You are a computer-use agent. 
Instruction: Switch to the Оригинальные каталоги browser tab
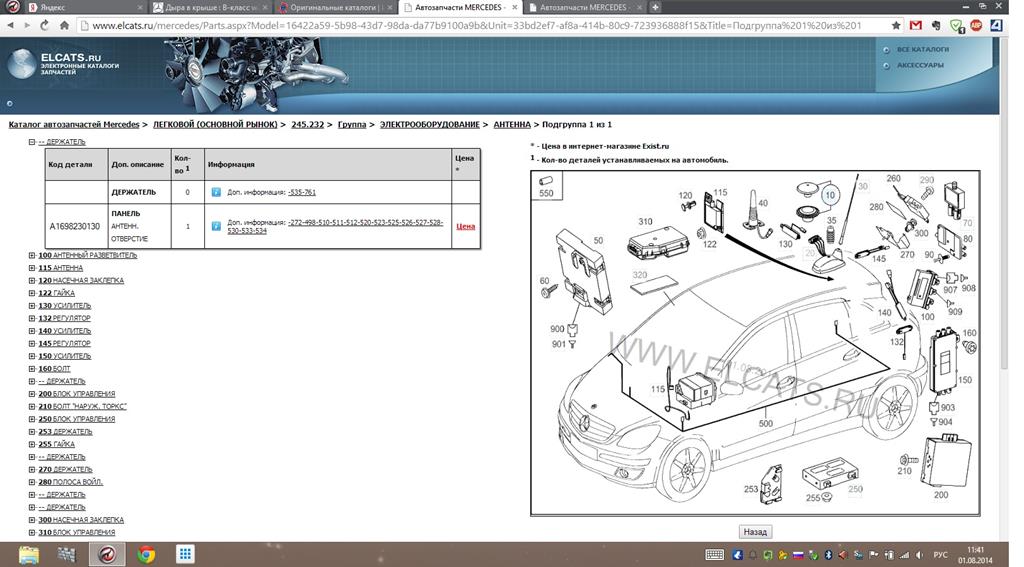pyautogui.click(x=335, y=7)
